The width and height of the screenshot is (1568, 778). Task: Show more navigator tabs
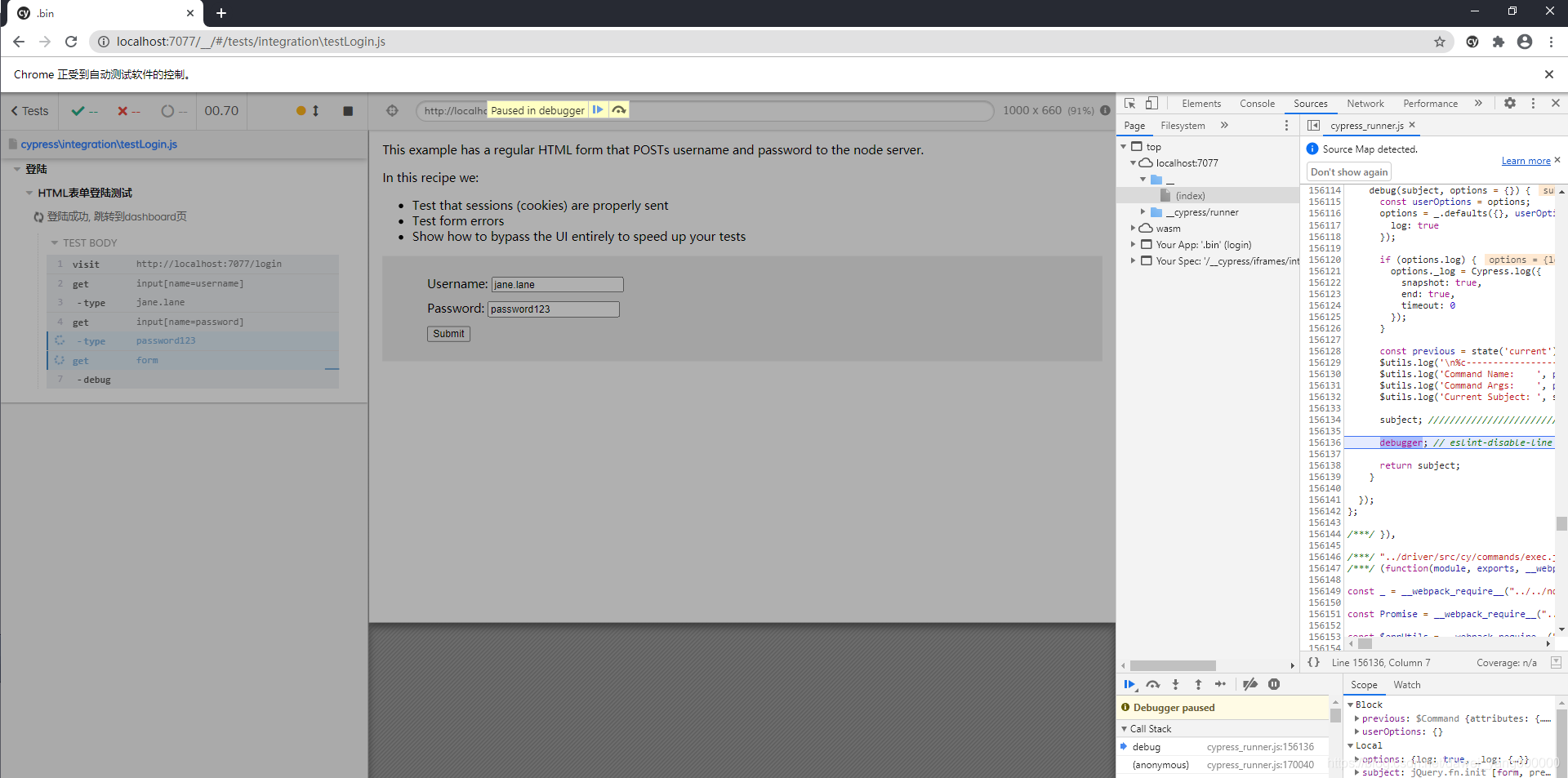coord(1224,126)
